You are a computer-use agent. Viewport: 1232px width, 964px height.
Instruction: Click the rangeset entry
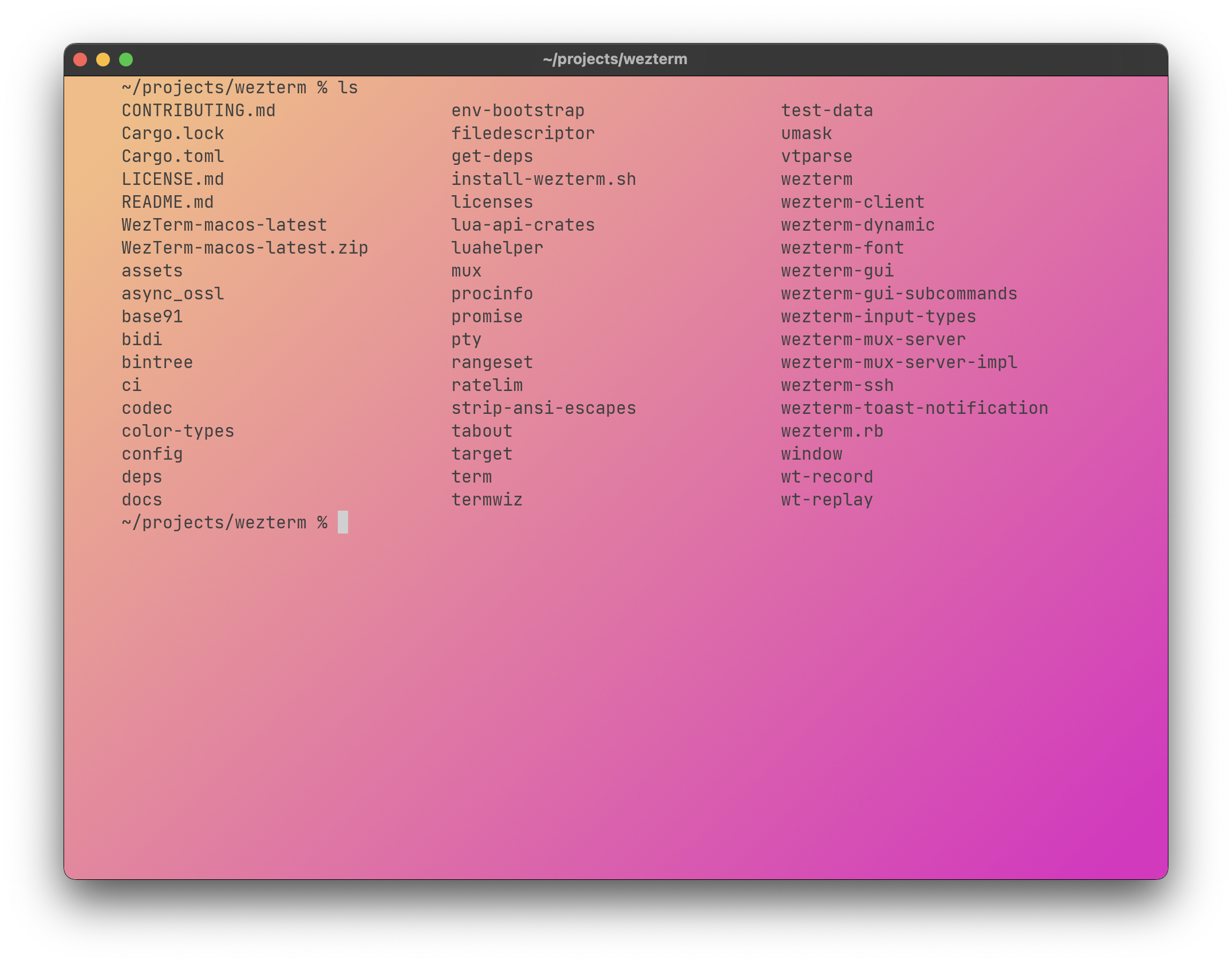coord(492,362)
